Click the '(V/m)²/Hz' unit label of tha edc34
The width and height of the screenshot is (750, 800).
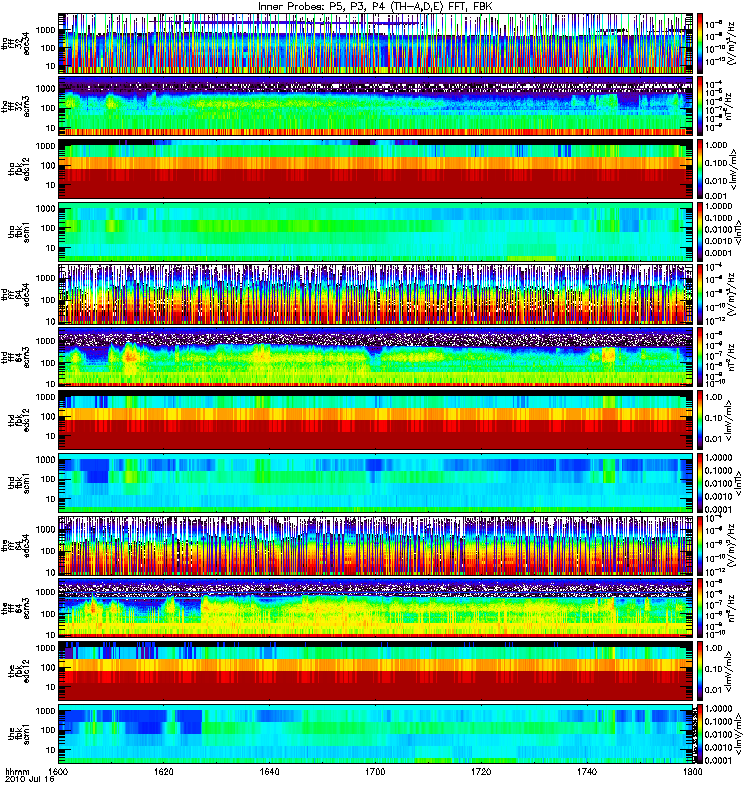click(x=731, y=43)
